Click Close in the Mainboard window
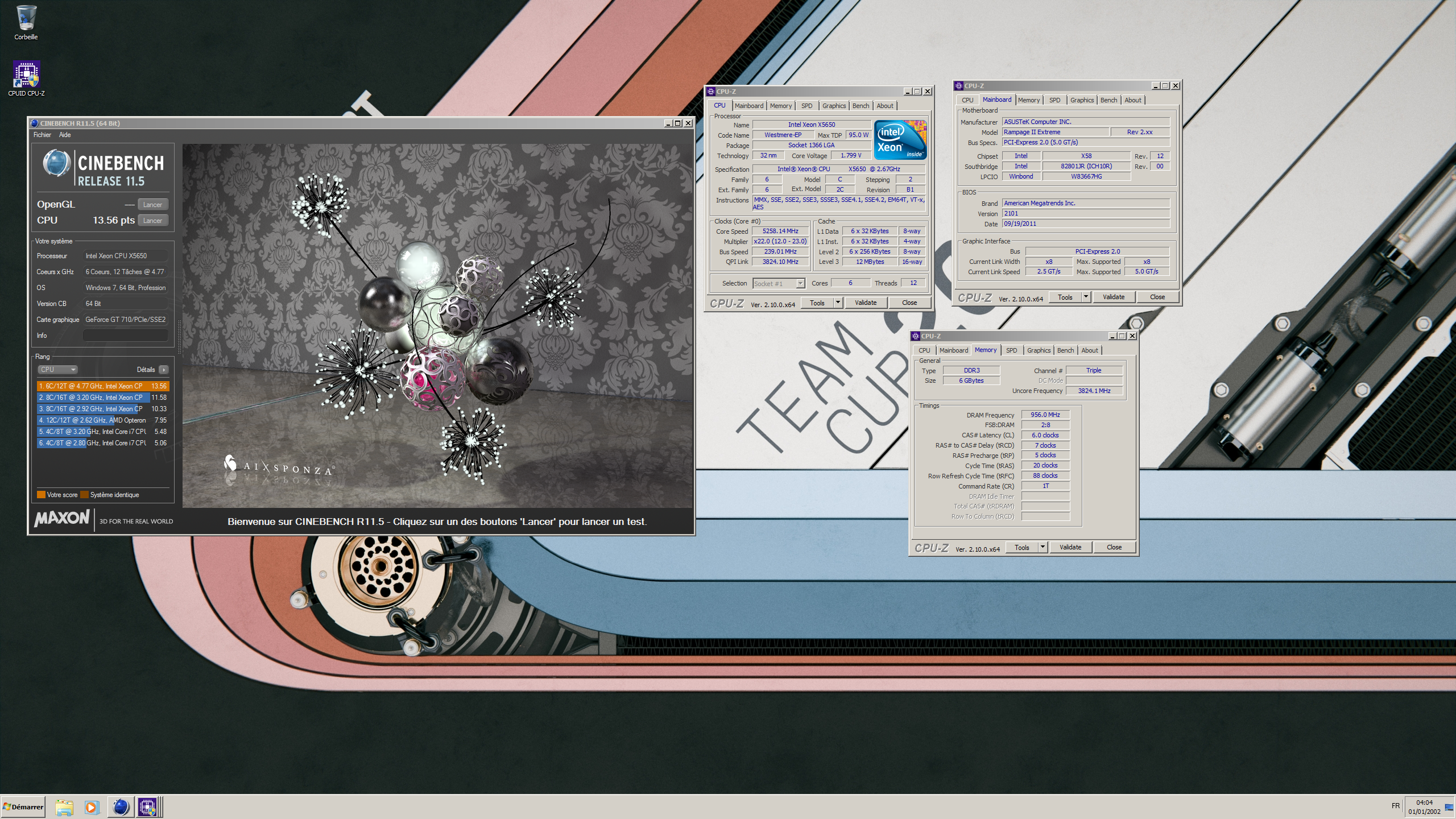Image resolution: width=1456 pixels, height=819 pixels. point(1157,297)
